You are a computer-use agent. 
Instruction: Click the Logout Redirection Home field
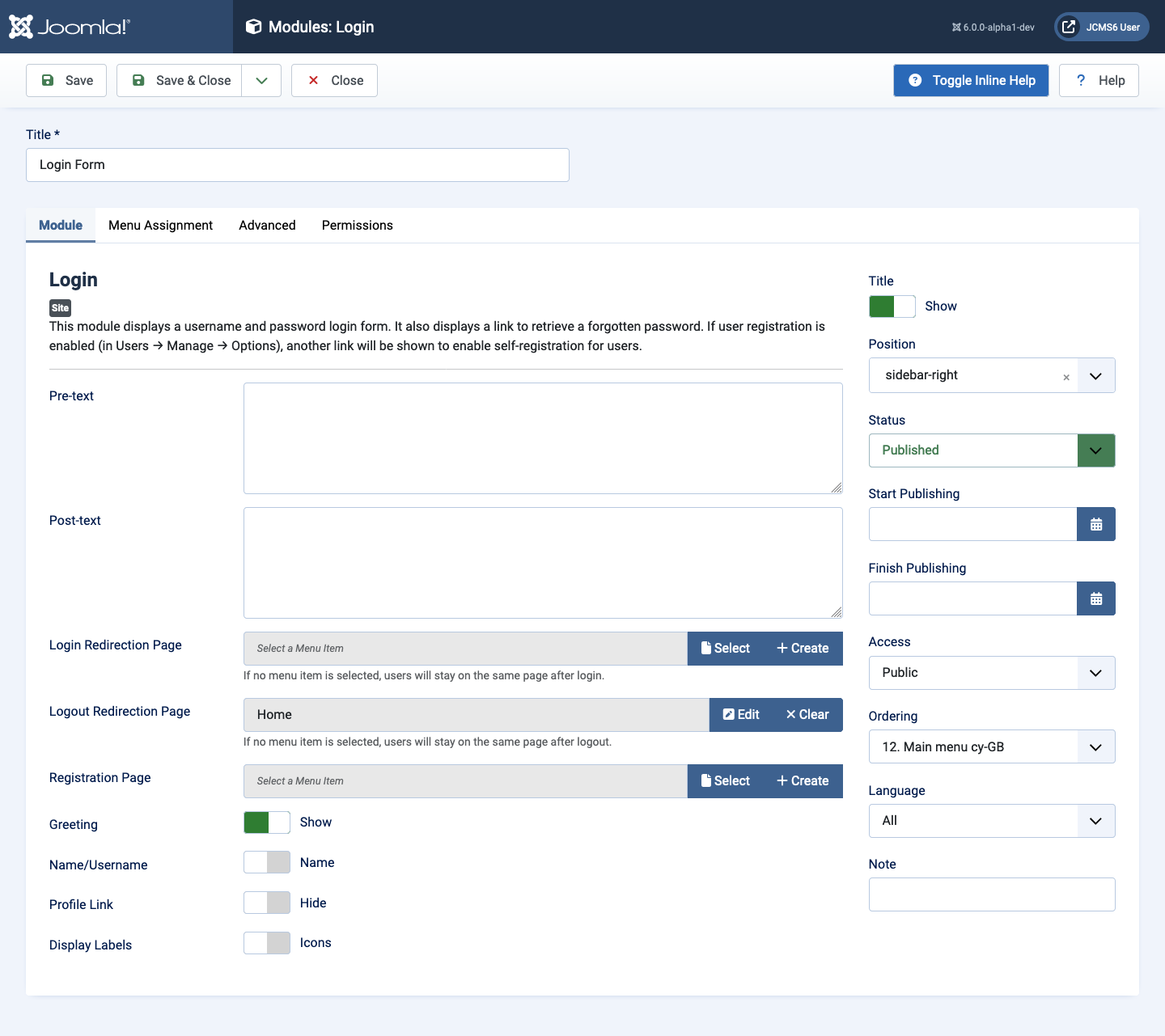[477, 715]
